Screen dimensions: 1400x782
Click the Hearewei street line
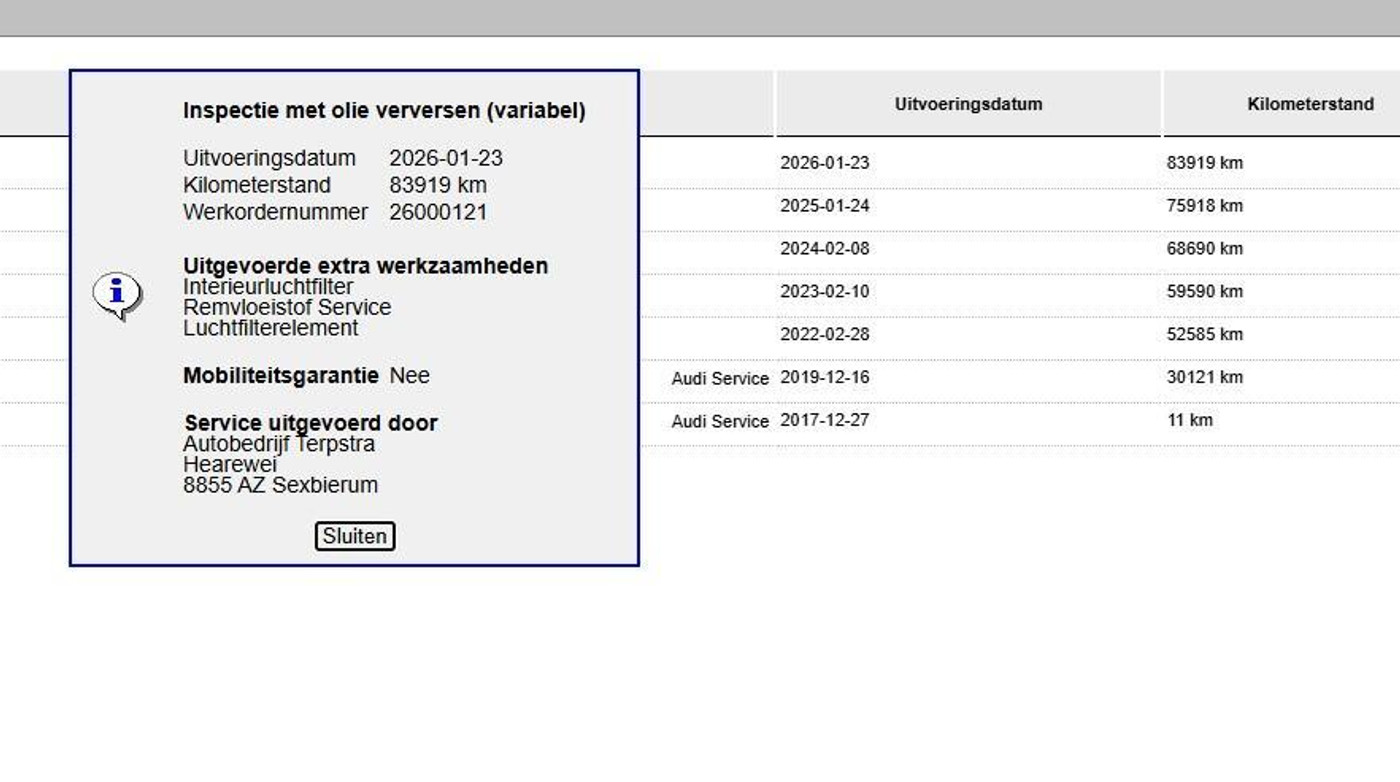[230, 465]
